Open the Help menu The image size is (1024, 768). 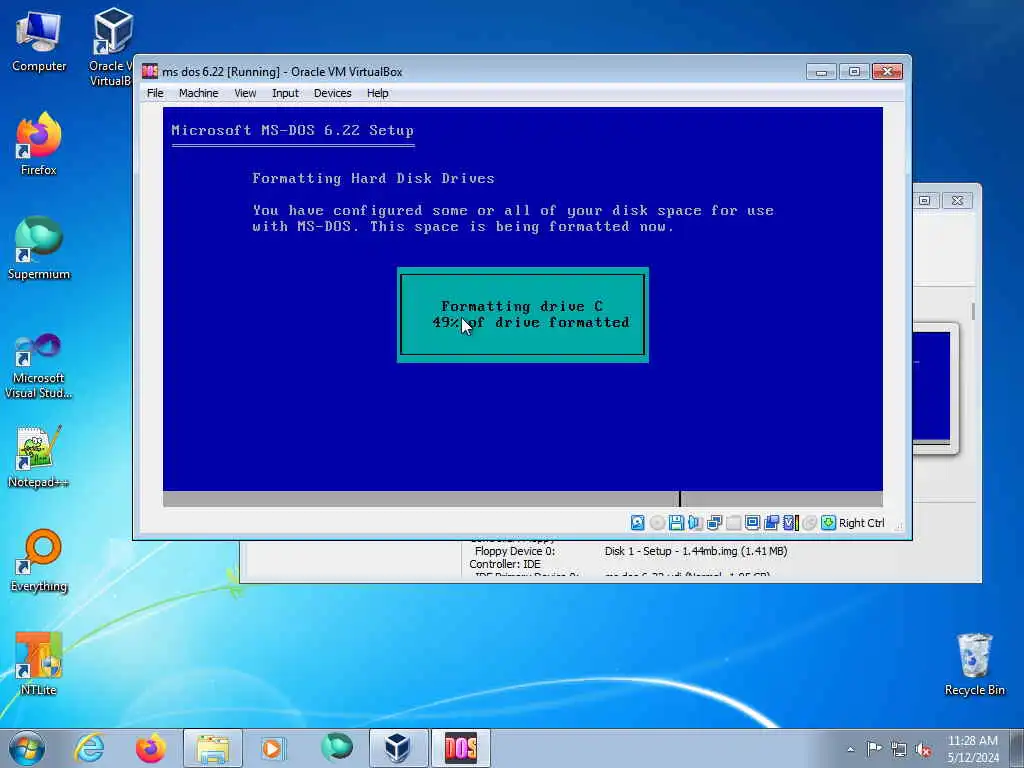[377, 93]
